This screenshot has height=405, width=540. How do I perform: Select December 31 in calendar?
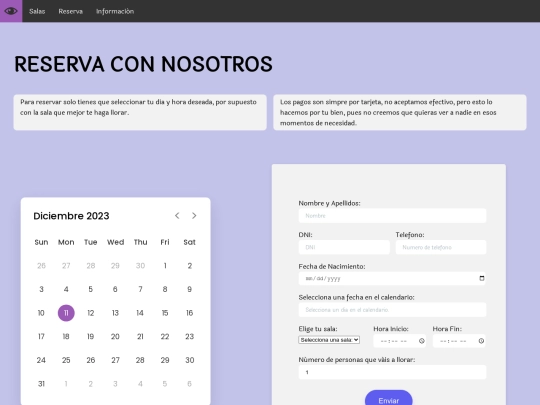pyautogui.click(x=41, y=384)
